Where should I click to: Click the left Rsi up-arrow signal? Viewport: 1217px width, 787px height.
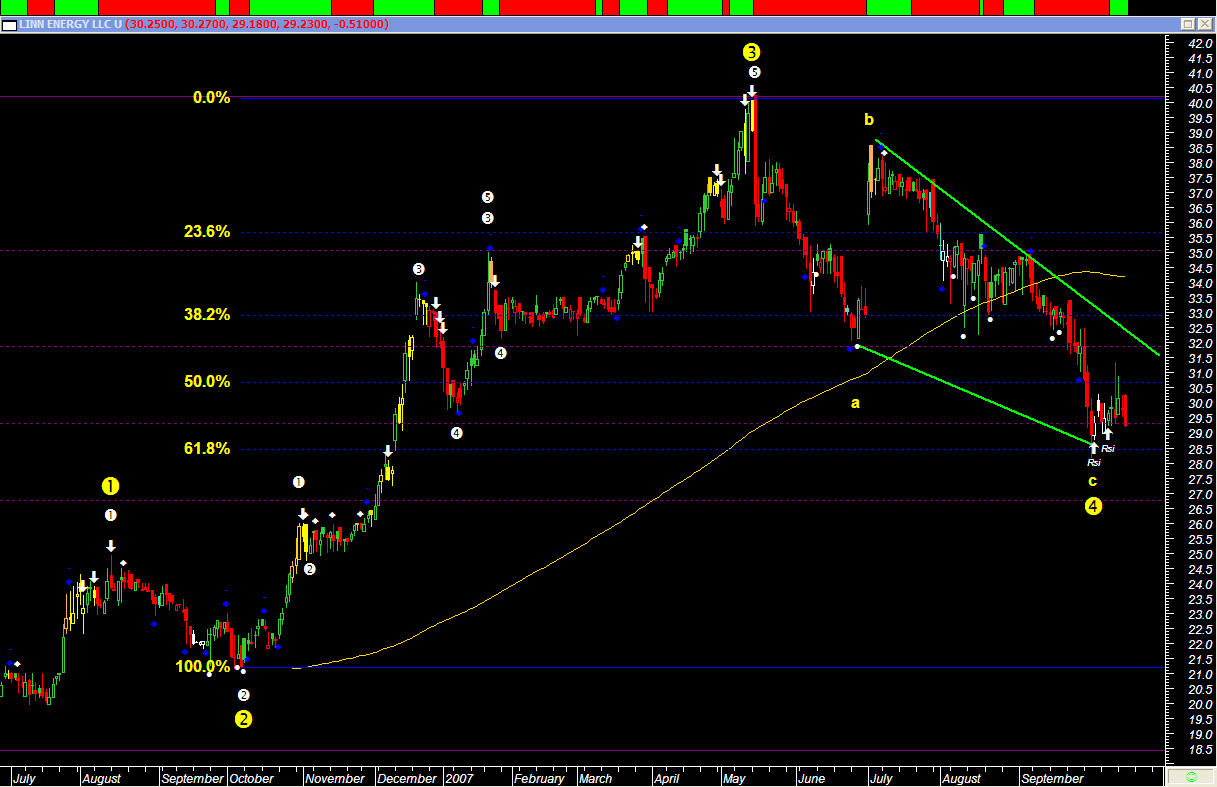[x=1094, y=449]
